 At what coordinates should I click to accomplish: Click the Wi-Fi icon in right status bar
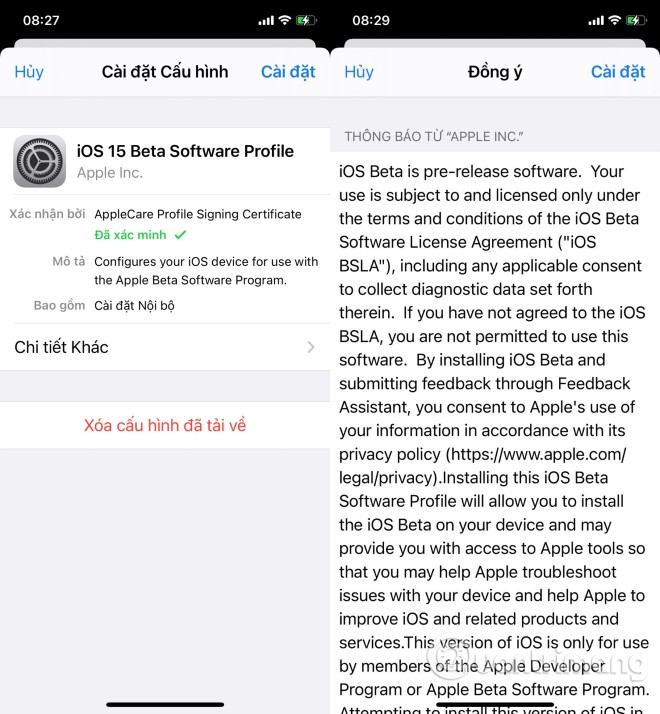point(614,20)
